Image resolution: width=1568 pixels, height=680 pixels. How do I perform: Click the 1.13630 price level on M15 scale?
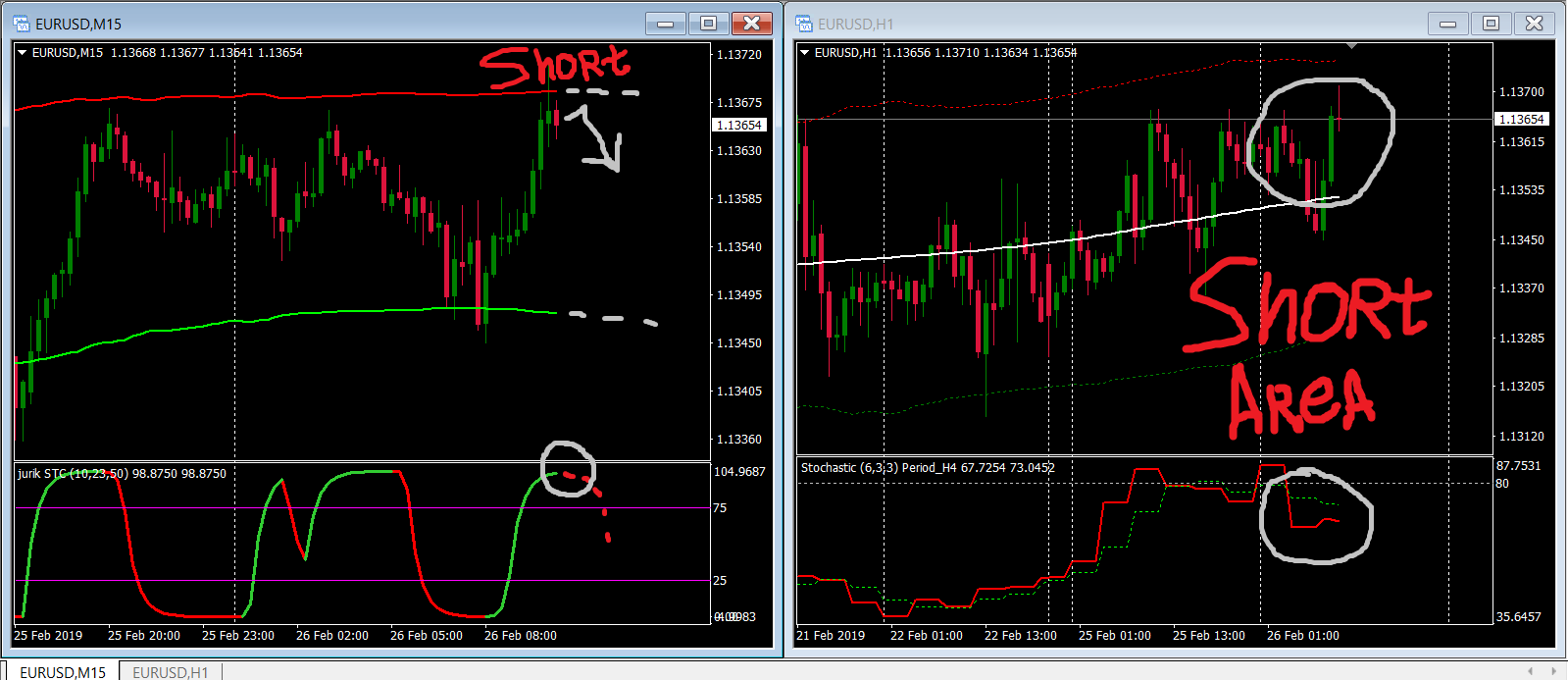[739, 151]
